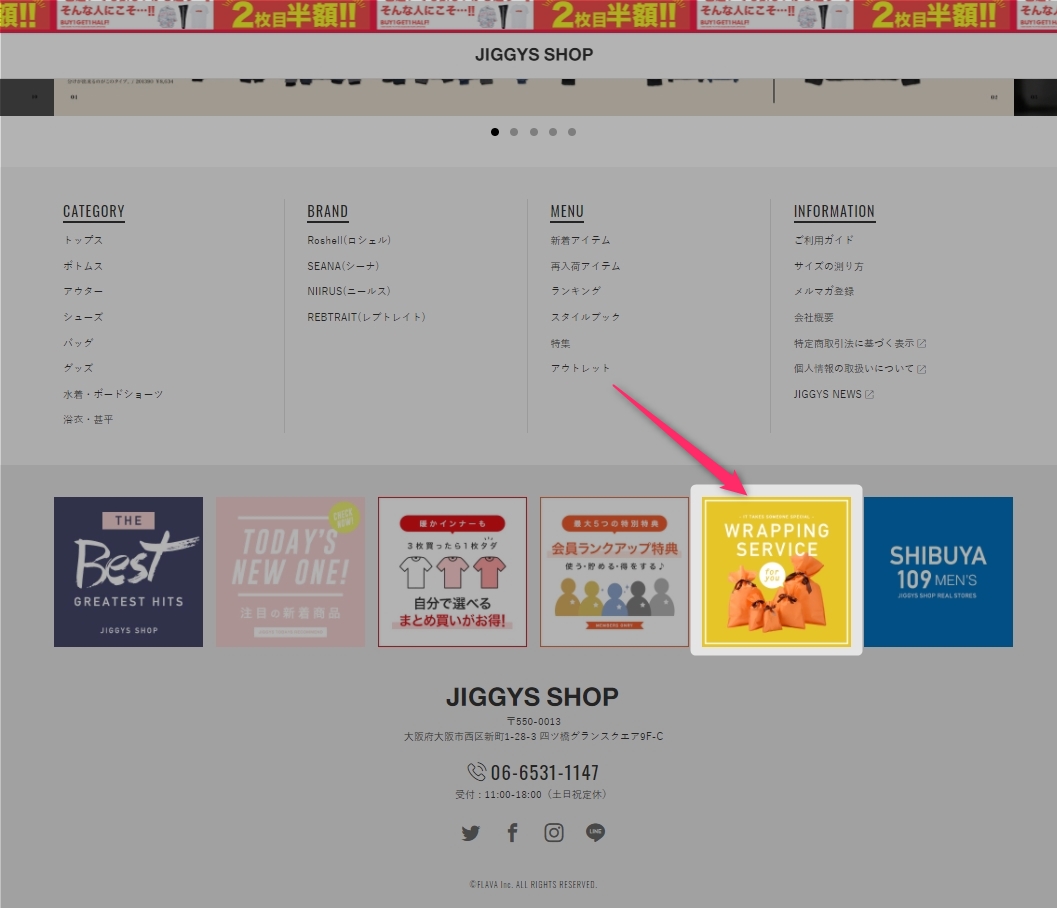Open the Roshell(ロシェル) brand link

(349, 240)
